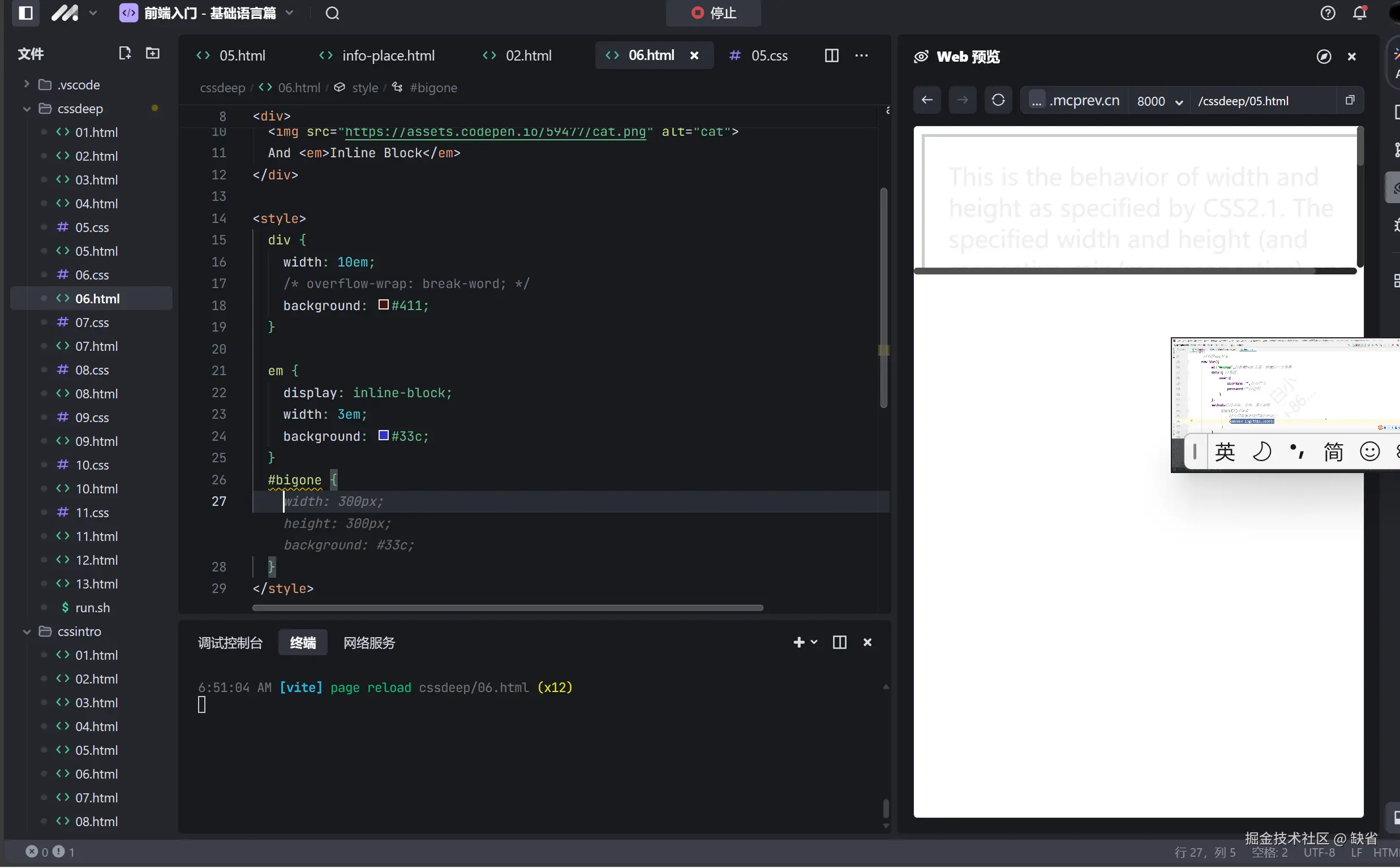This screenshot has width=1400, height=868.
Task: Open 07.html in cssdeep folder
Action: (96, 346)
